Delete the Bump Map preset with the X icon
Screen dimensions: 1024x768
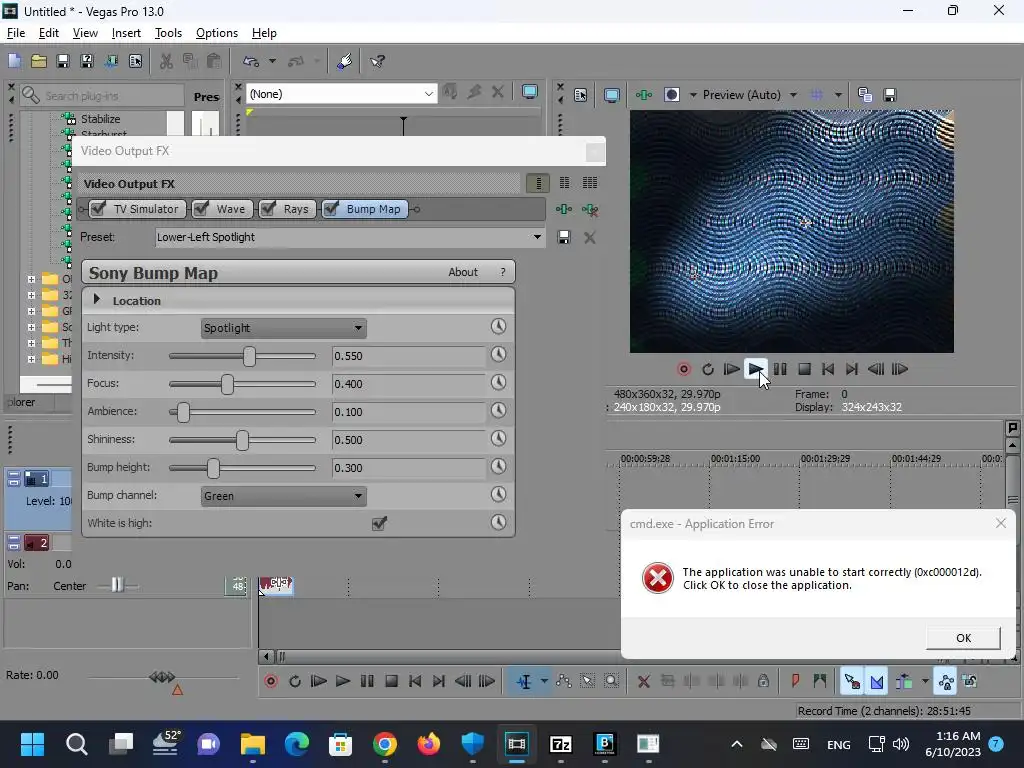pyautogui.click(x=590, y=238)
